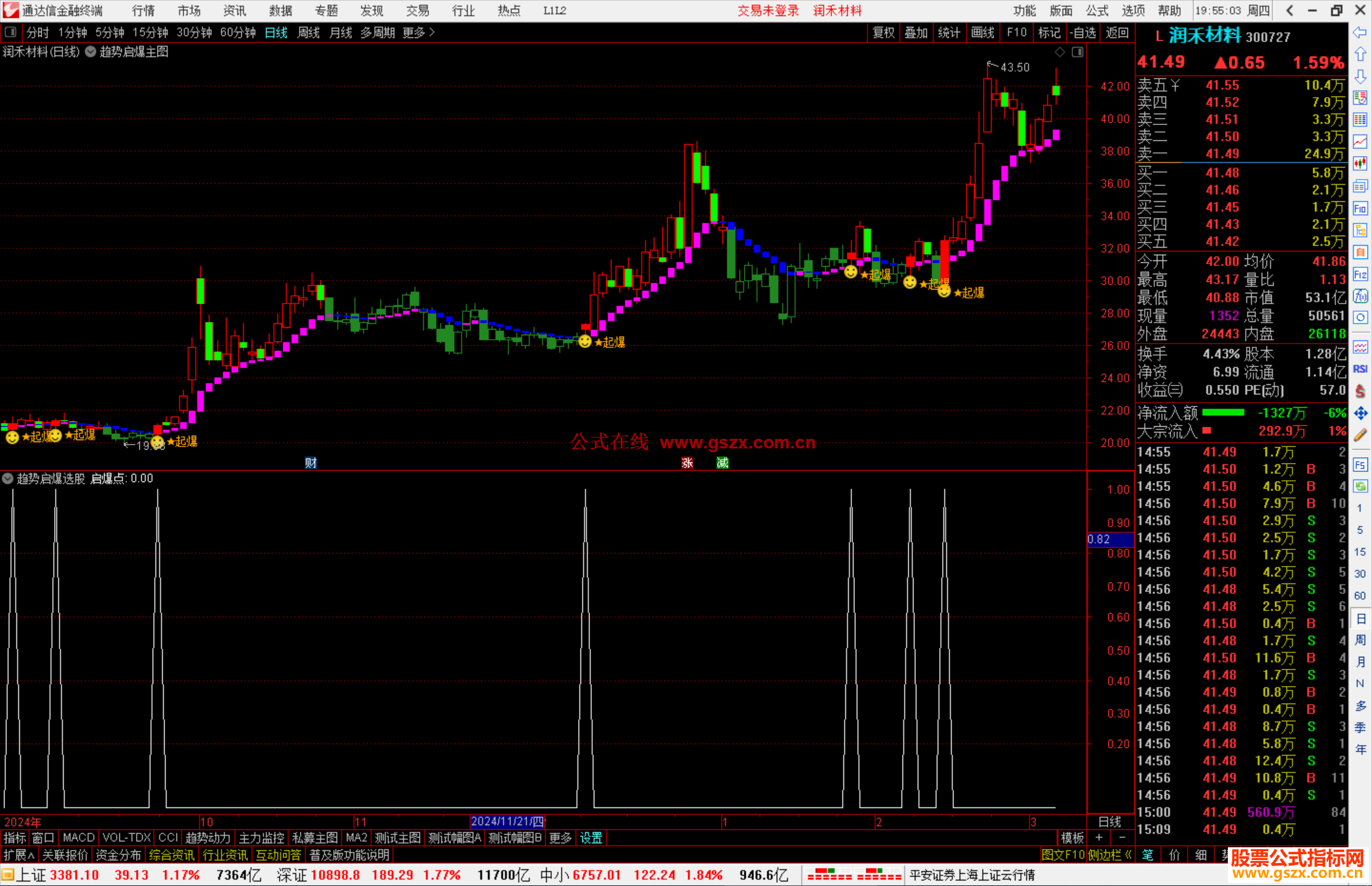Image resolution: width=1372 pixels, height=886 pixels.
Task: Switch to 日线 daily period
Action: pos(276,32)
